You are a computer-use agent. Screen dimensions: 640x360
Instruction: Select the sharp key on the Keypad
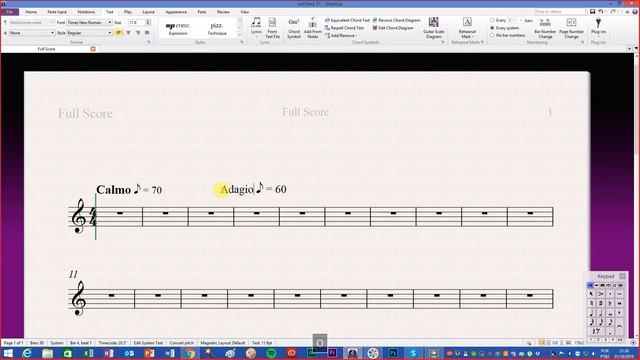pos(601,303)
